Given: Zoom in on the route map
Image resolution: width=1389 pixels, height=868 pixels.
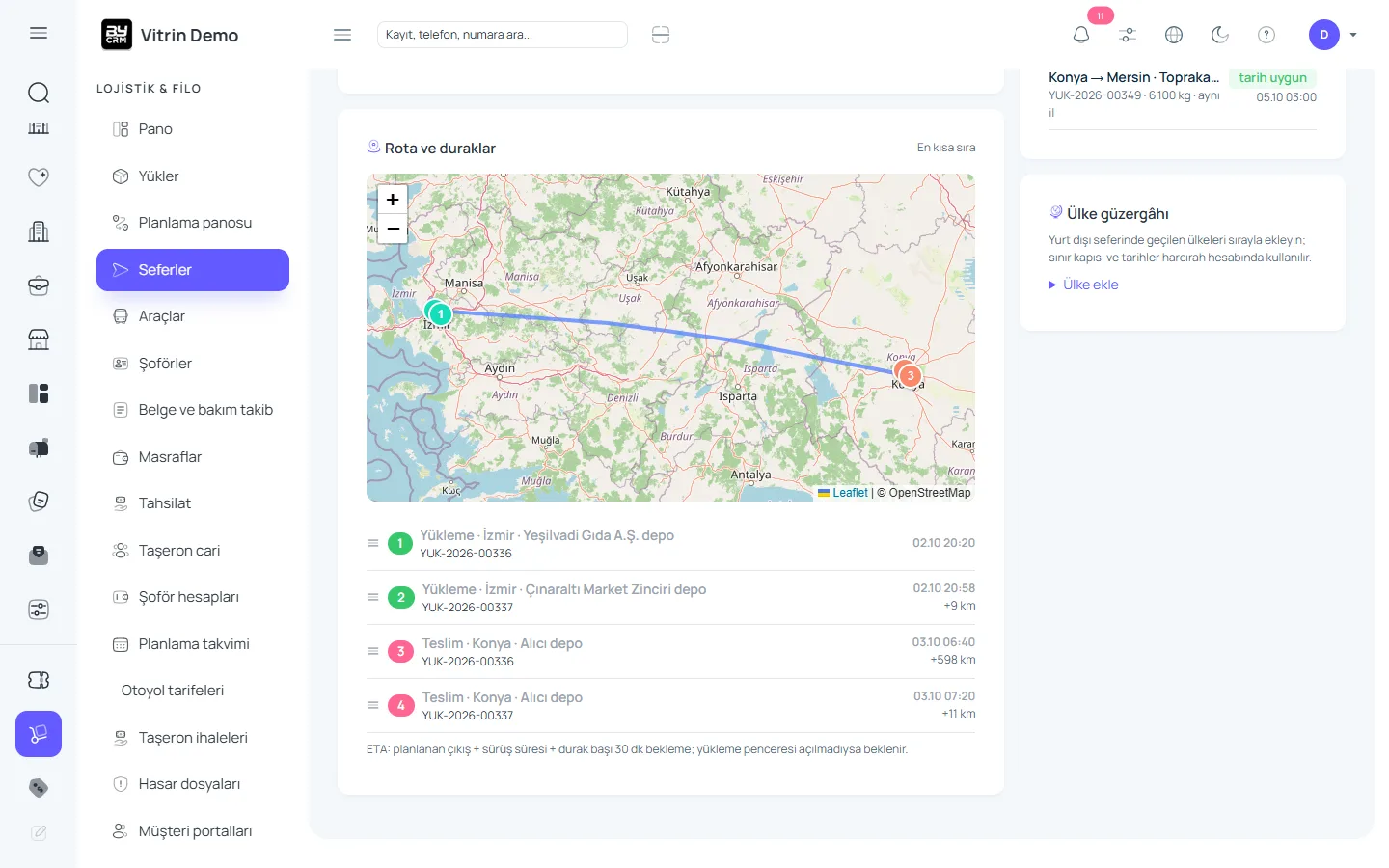Looking at the screenshot, I should tap(393, 200).
